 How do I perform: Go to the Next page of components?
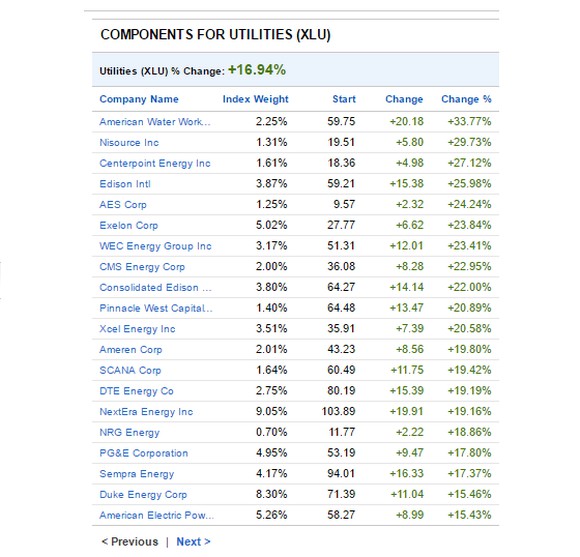point(193,542)
